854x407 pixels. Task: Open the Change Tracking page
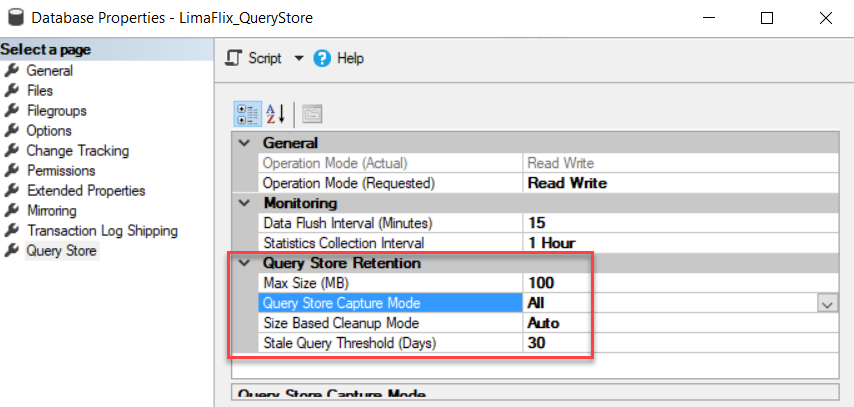(77, 151)
